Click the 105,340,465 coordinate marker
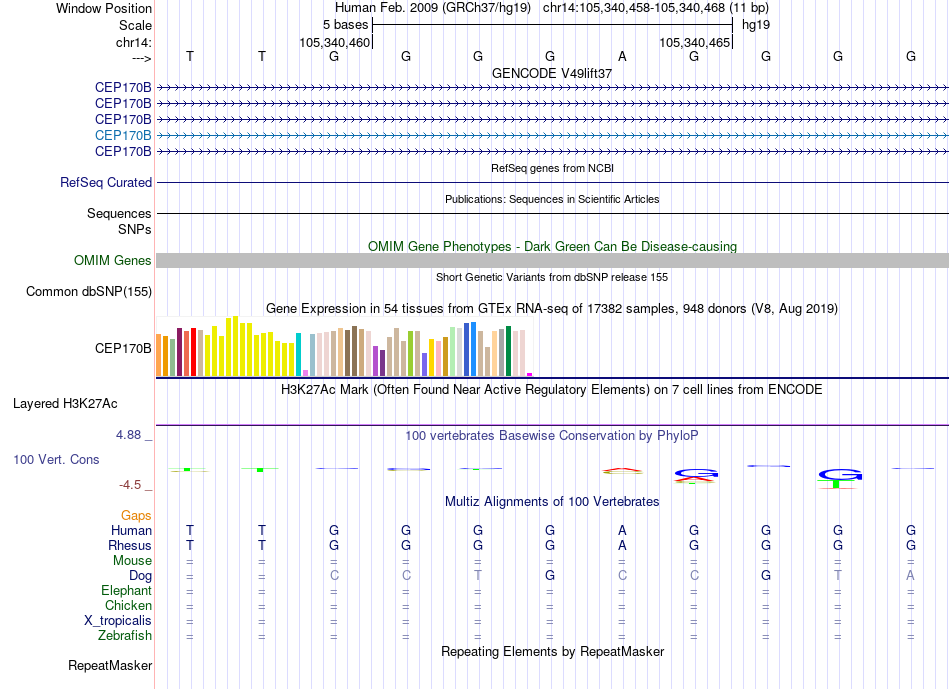950x689 pixels. point(694,42)
